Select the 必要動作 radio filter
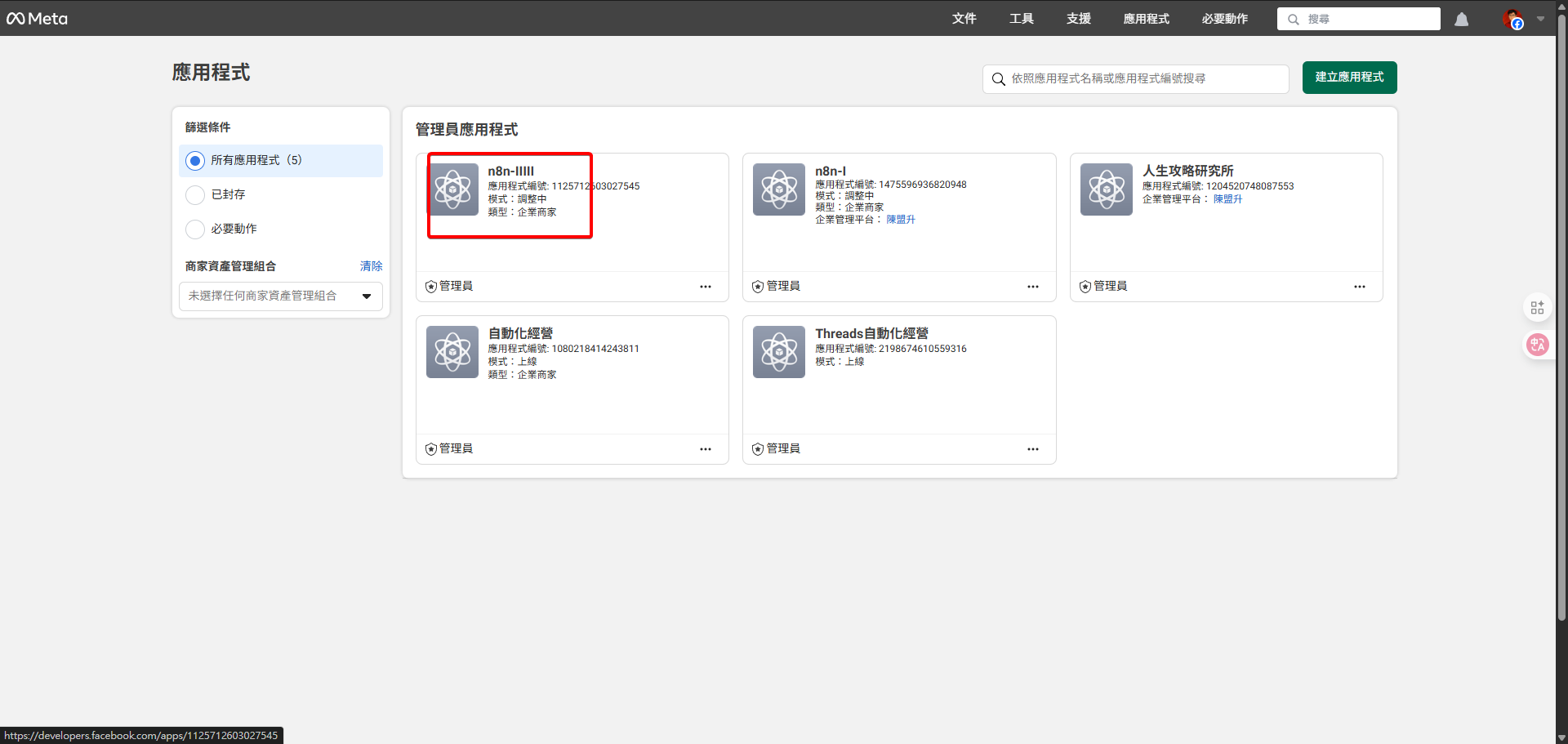Screen dimensions: 1568x744 pyautogui.click(x=195, y=229)
